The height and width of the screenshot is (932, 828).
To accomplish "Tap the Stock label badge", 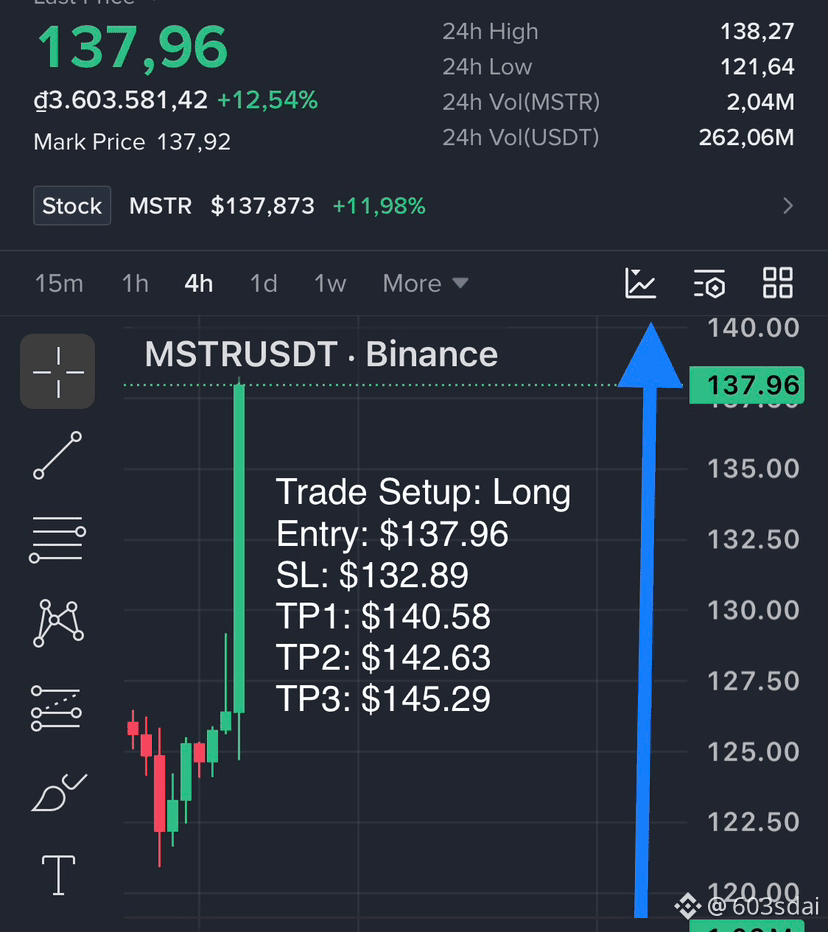I will pos(72,206).
